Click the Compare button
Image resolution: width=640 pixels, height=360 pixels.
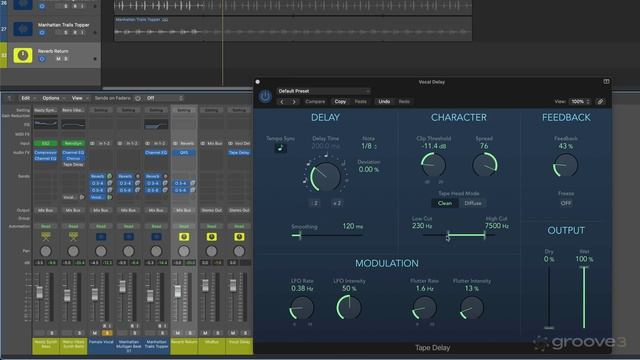coord(315,102)
